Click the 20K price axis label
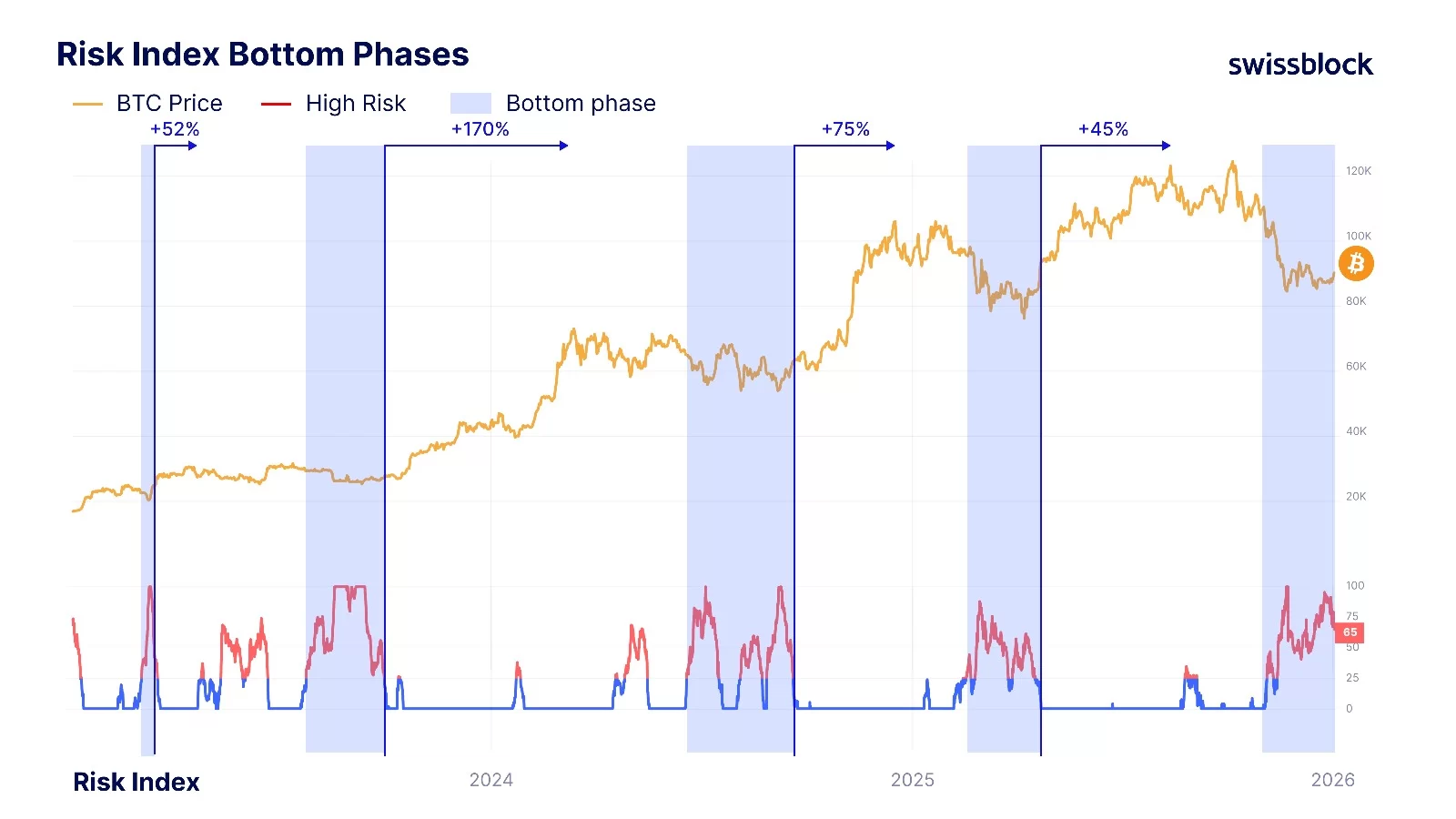Viewport: 1456px width, 819px height. point(1356,497)
